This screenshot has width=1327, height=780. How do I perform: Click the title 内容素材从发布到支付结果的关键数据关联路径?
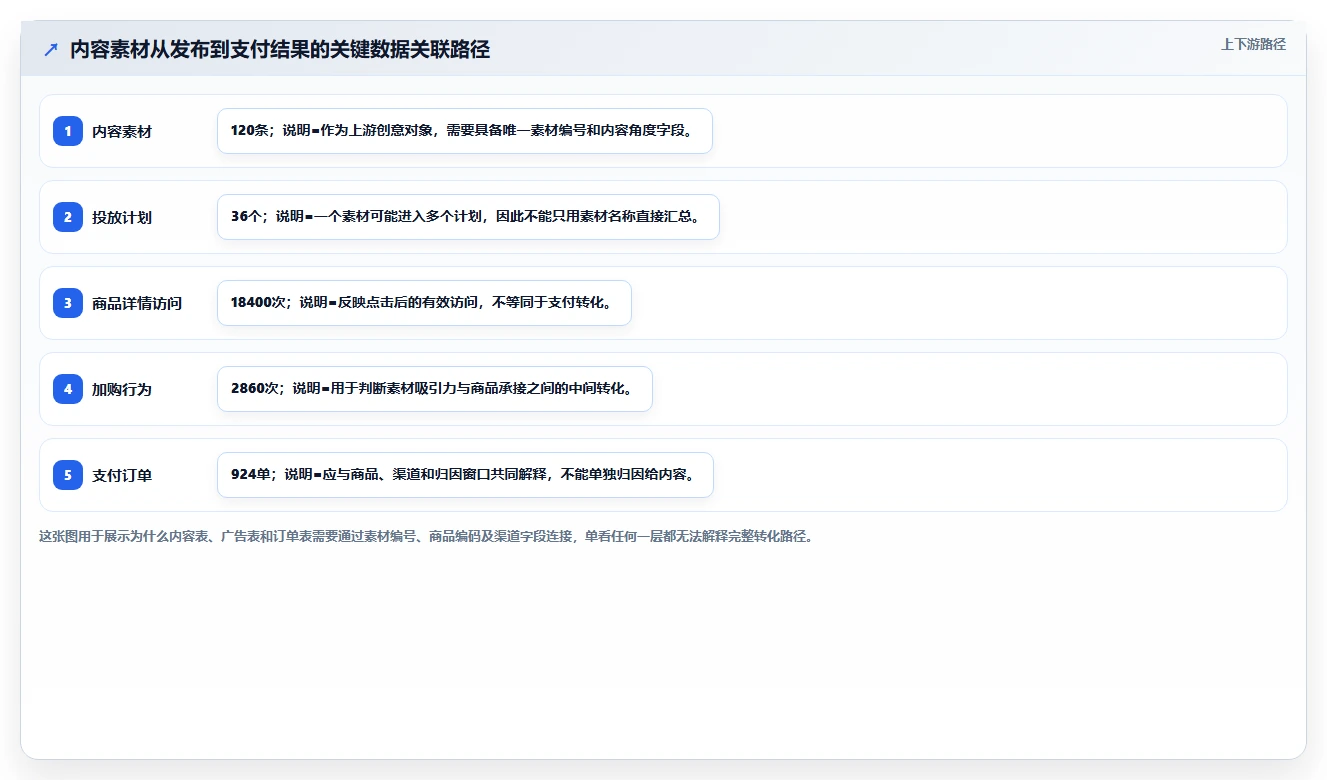pyautogui.click(x=280, y=50)
